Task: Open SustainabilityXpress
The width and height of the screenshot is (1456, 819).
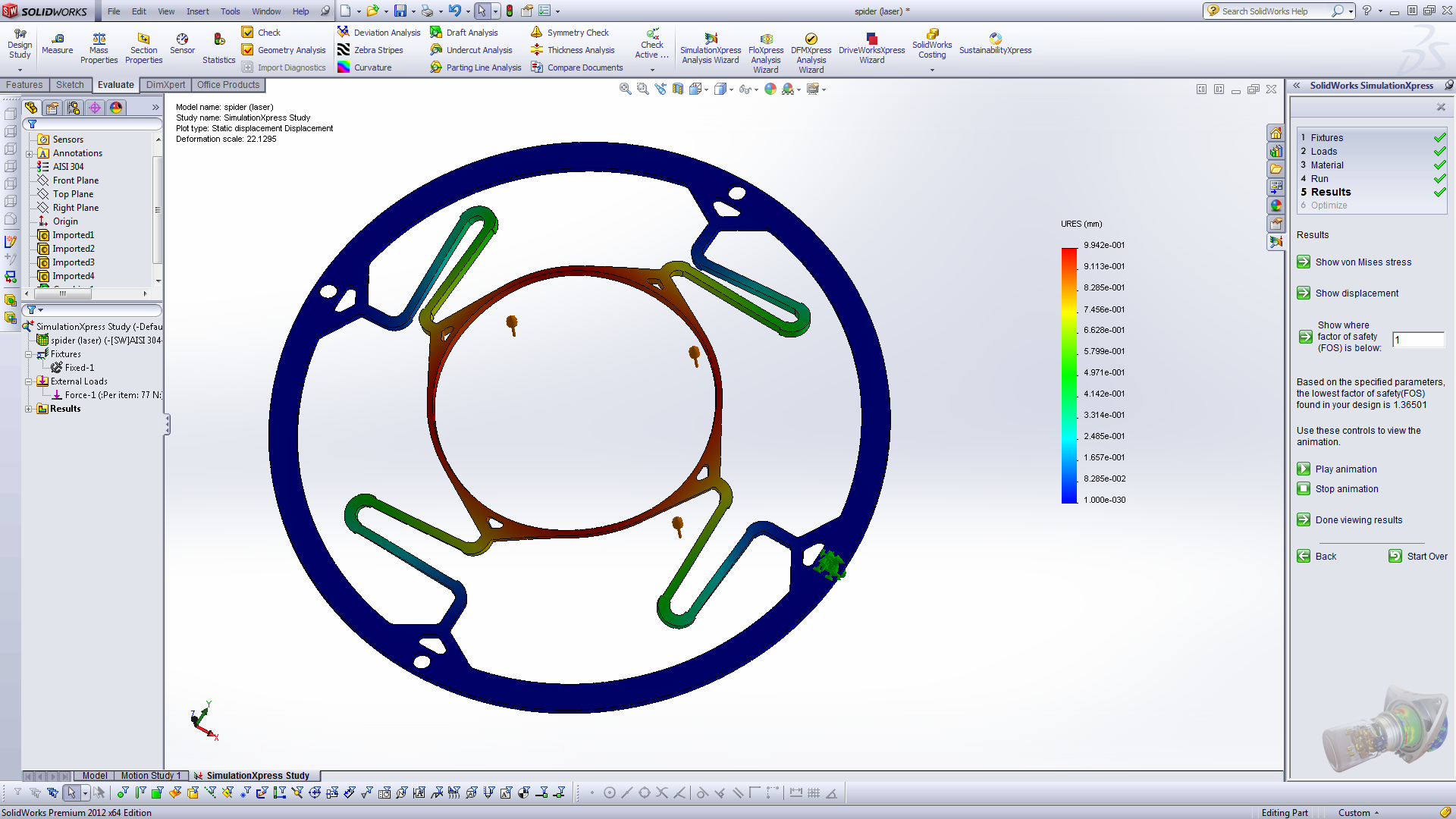Action: (x=995, y=44)
